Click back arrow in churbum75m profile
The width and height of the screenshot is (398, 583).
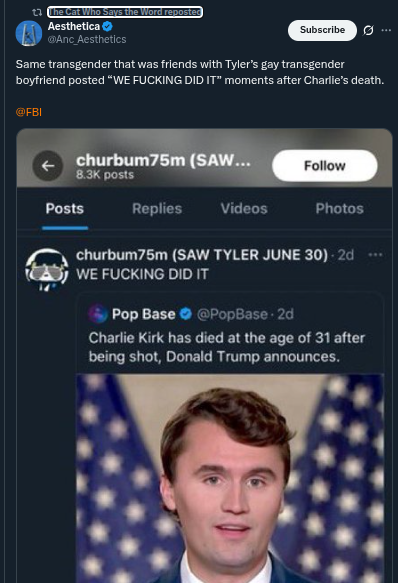click(48, 166)
